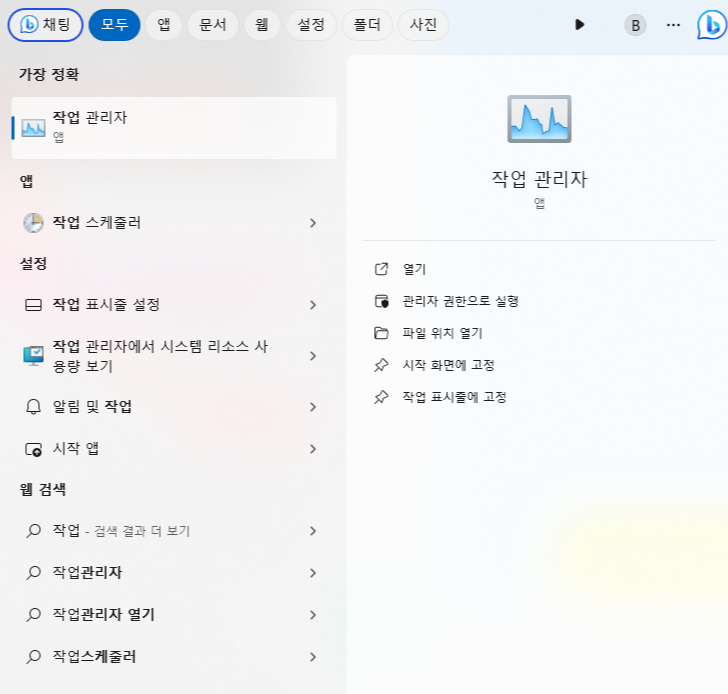Expand 작업 검색 결과 더 보기 chevron
This screenshot has width=728, height=694.
tap(313, 531)
